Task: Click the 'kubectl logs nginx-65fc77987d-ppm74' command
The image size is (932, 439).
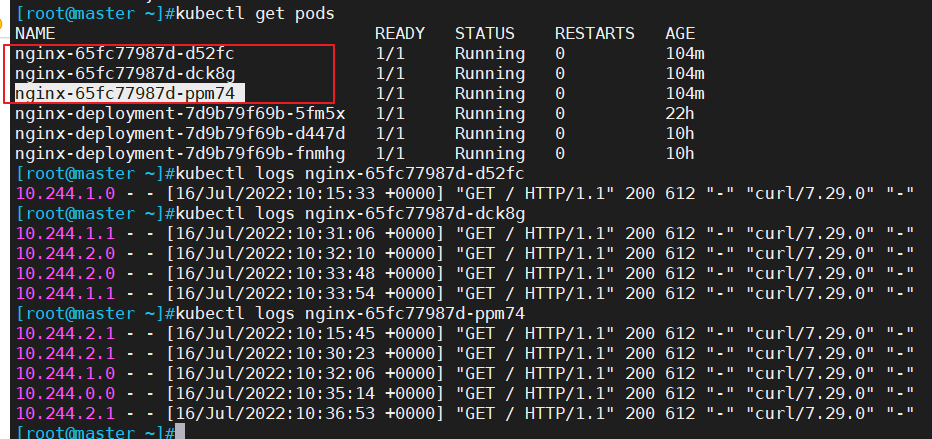Action: pyautogui.click(x=350, y=313)
